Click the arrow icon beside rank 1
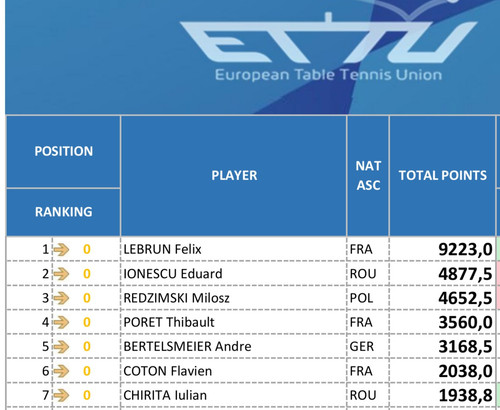The height and width of the screenshot is (410, 500). 62,249
